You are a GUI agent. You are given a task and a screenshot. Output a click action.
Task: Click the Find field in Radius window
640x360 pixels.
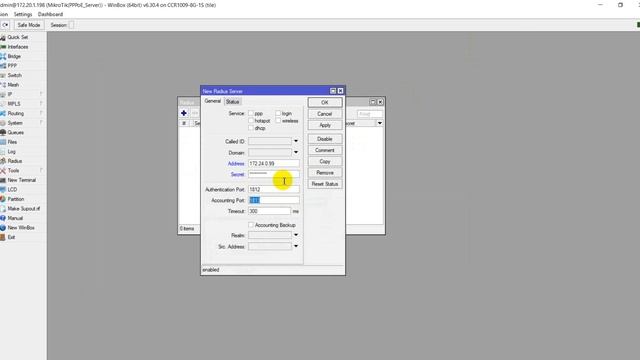[370, 114]
